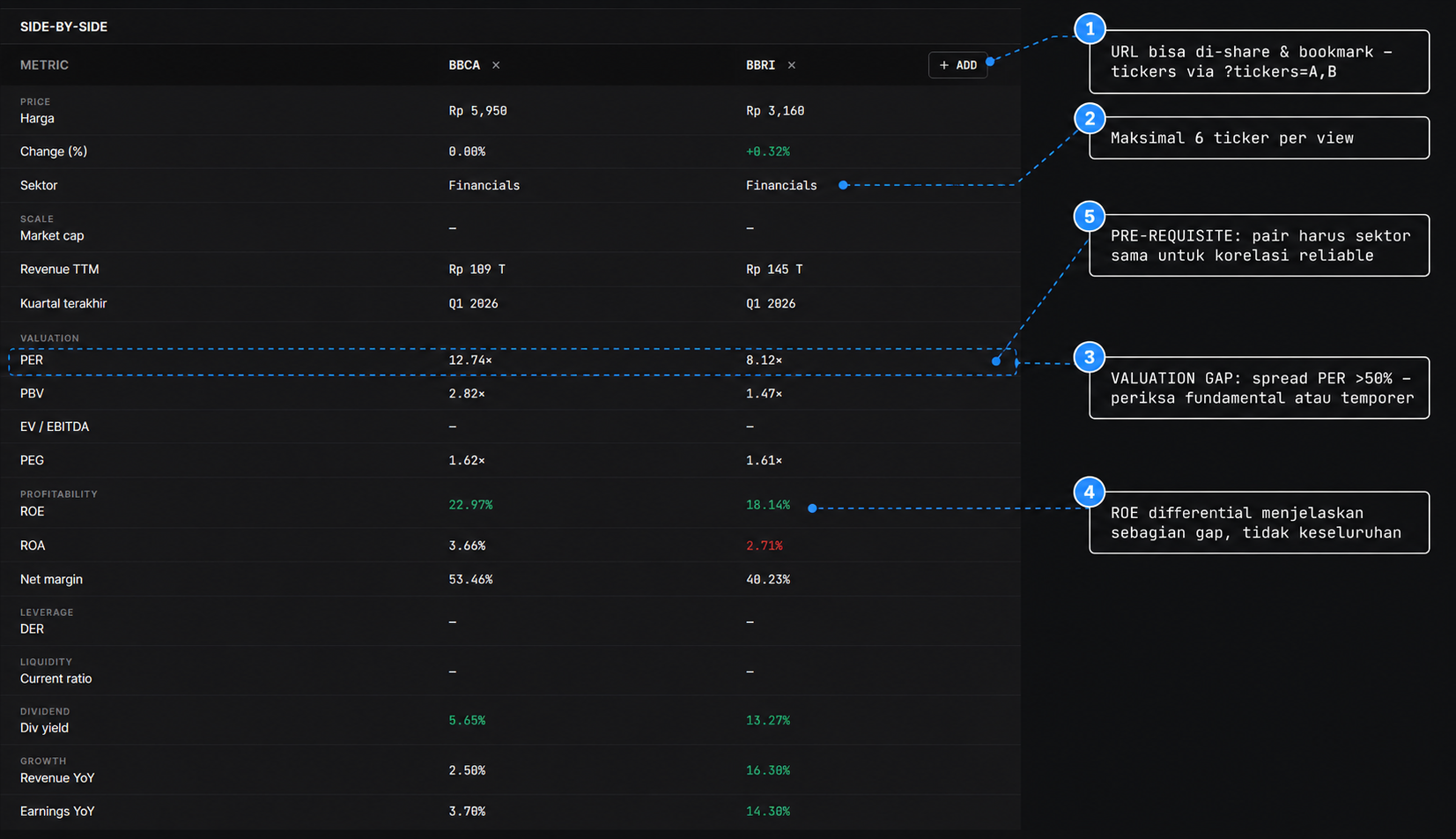
Task: Click BBCA ROE value 22.97%
Action: click(x=470, y=505)
